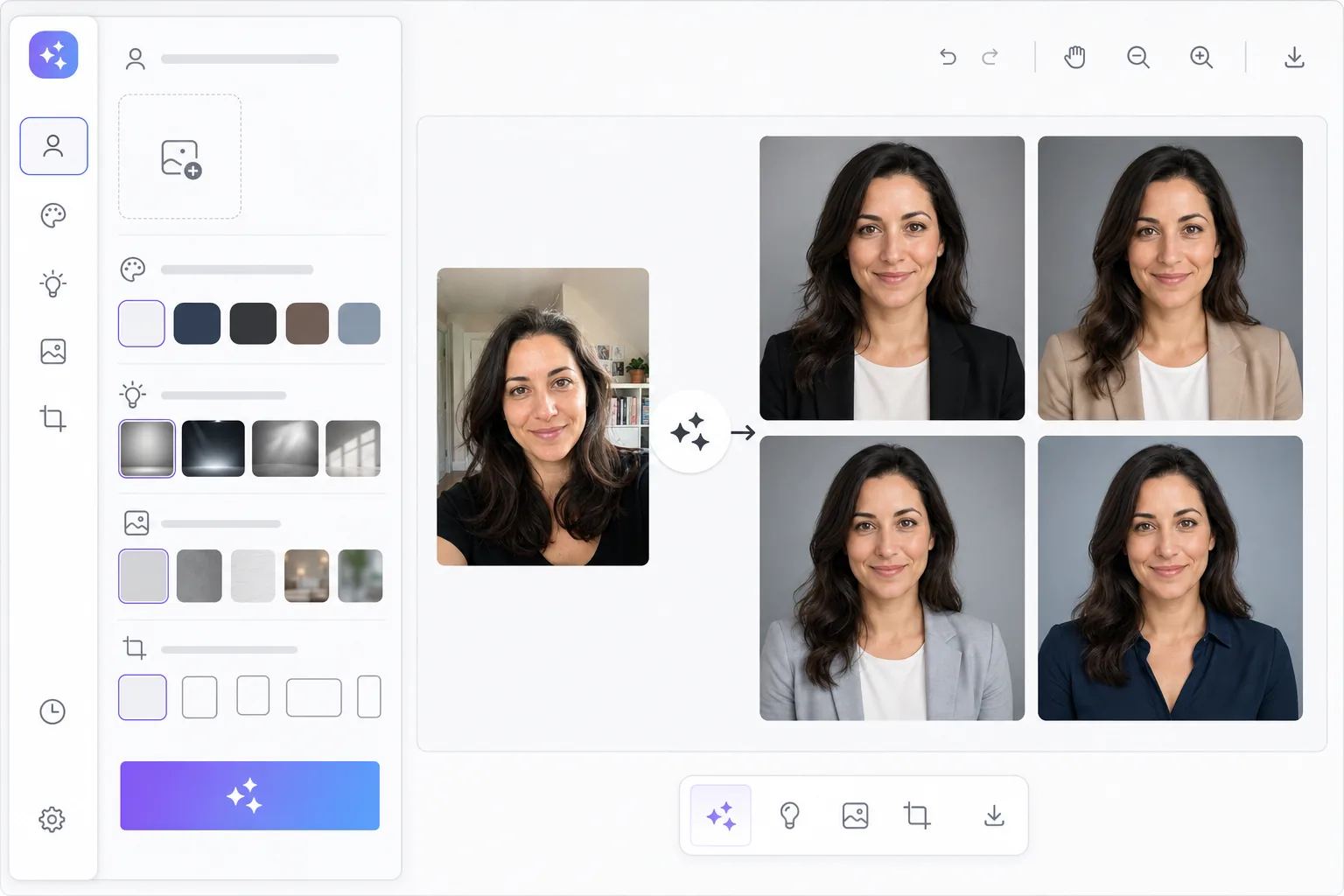1344x896 pixels.
Task: Select the beige blazer headshot result
Action: [1170, 278]
